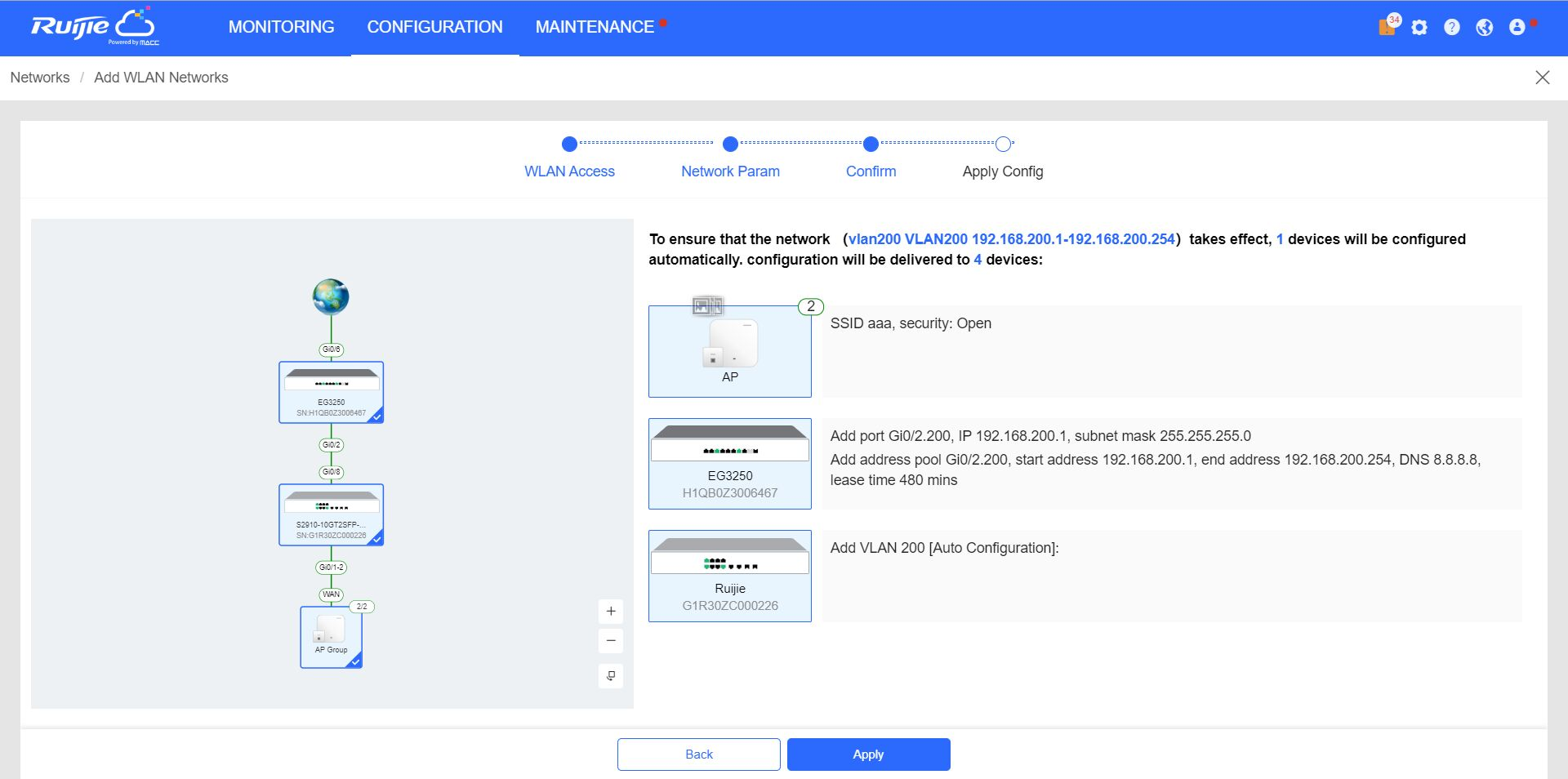Viewport: 1568px width, 779px height.
Task: Click the Back button
Action: (698, 755)
